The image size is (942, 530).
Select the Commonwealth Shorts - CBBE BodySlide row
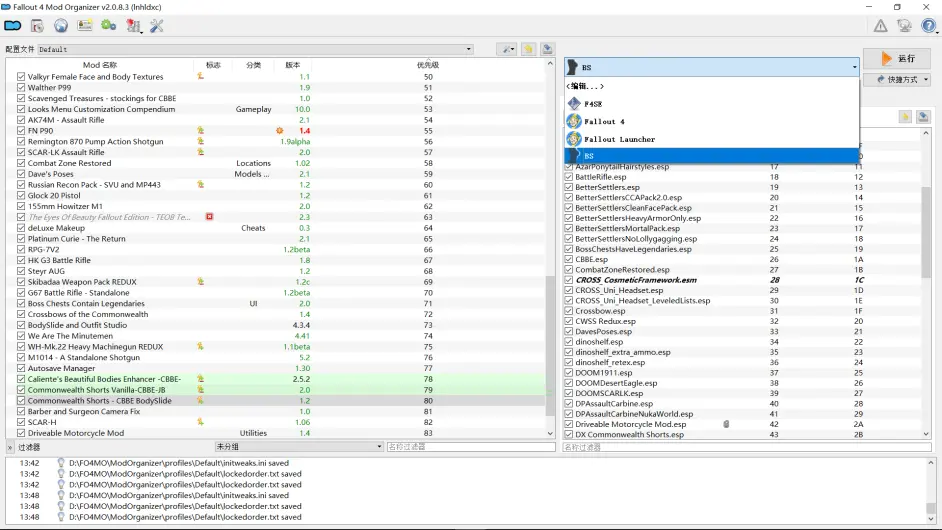[276, 400]
